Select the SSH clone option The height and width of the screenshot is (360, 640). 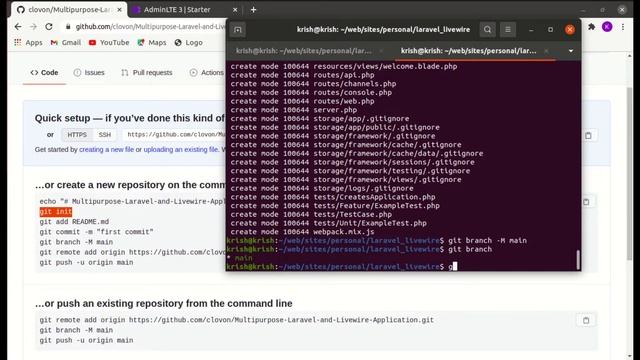click(x=104, y=135)
